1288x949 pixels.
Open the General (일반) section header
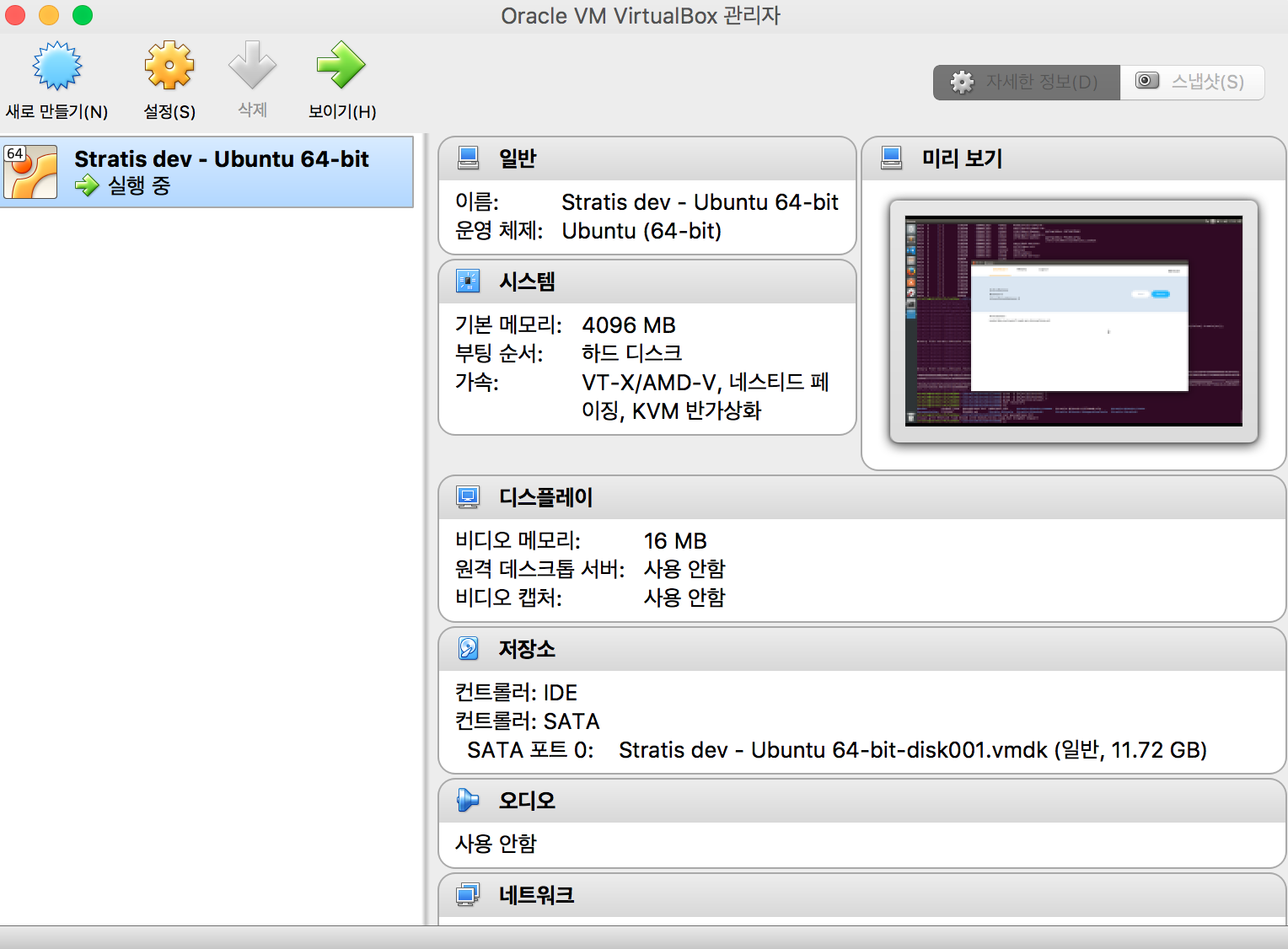point(647,158)
